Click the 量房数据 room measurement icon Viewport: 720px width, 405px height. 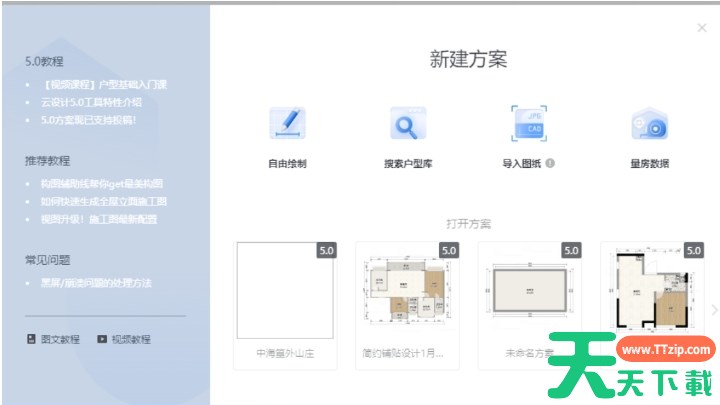[x=649, y=126]
